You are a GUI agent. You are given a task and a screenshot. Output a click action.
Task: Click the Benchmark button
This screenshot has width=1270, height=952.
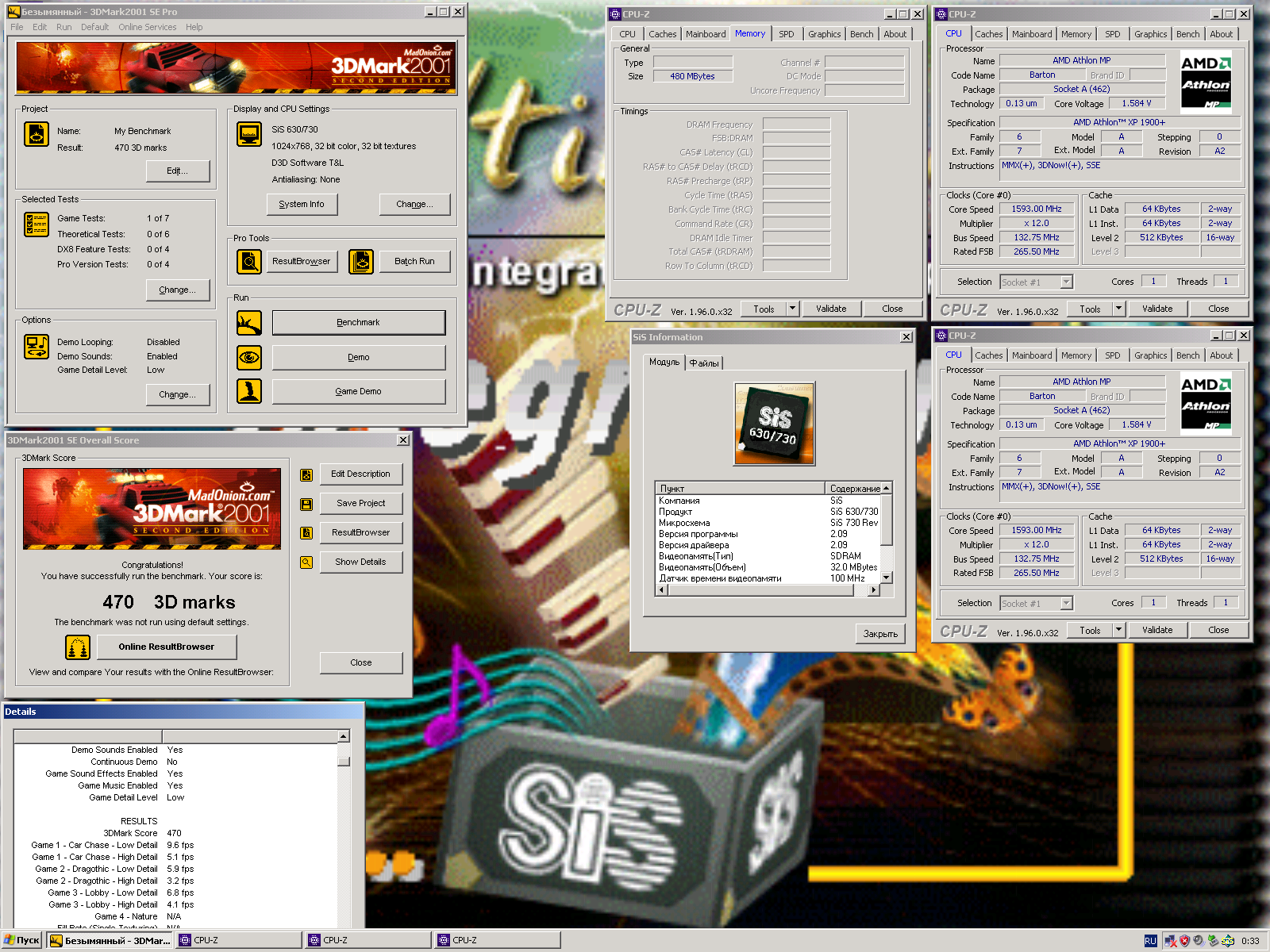(359, 323)
